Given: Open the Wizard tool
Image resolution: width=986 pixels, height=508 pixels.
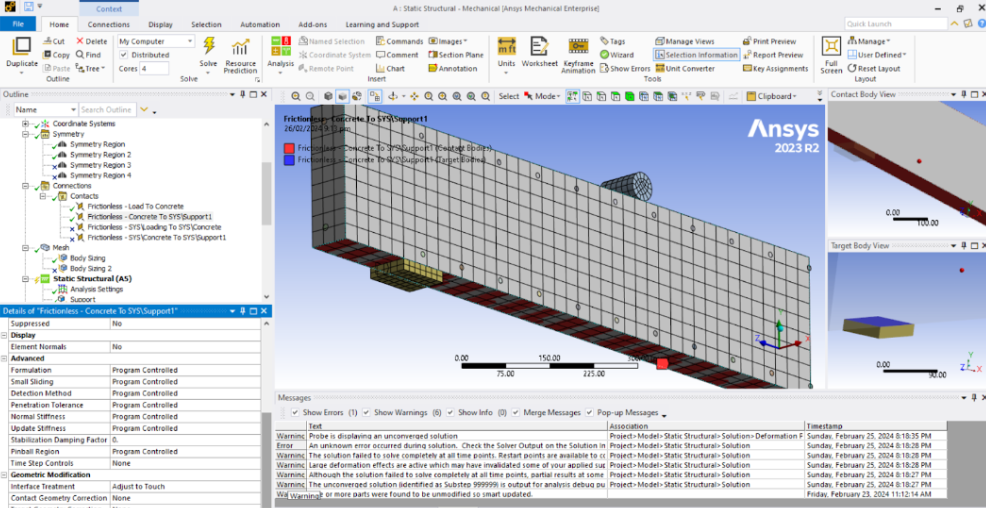Looking at the screenshot, I should point(616,55).
